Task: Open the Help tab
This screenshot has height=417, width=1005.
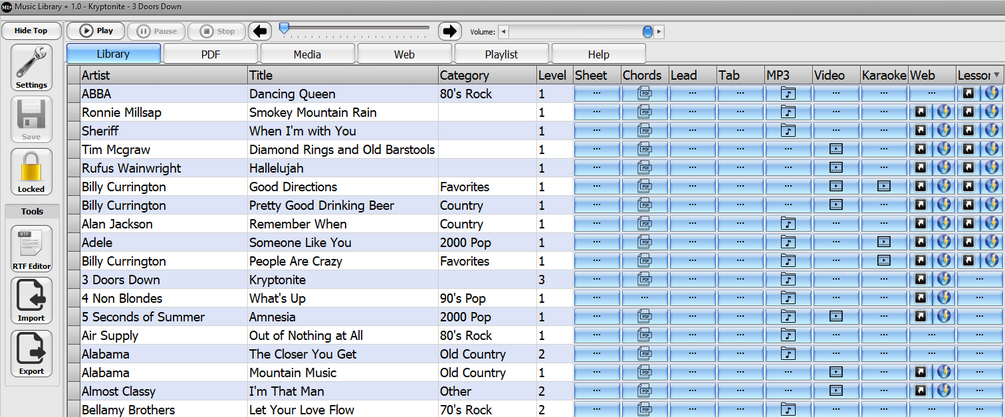Action: point(599,54)
